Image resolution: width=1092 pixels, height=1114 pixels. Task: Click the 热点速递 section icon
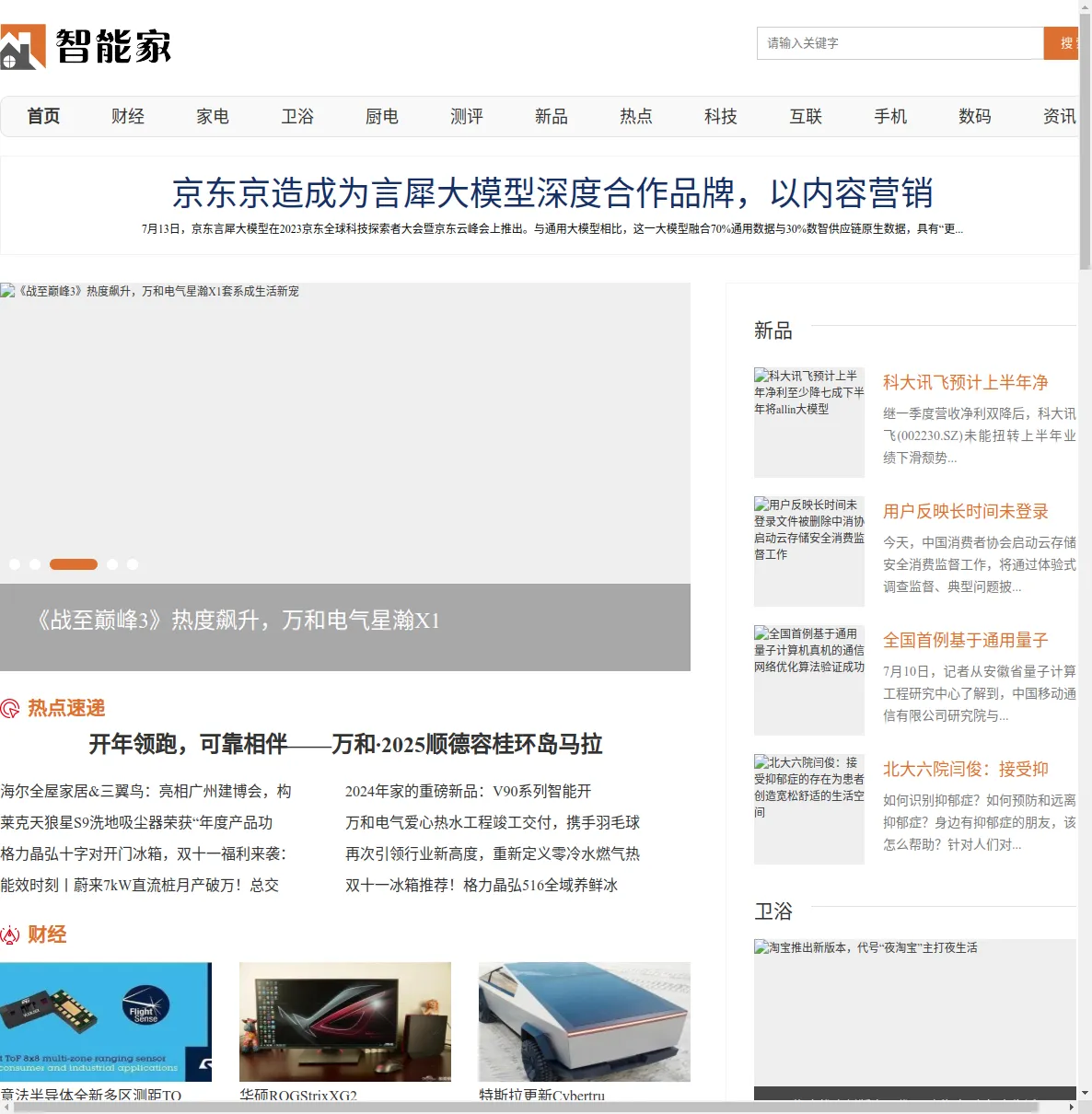(x=10, y=708)
